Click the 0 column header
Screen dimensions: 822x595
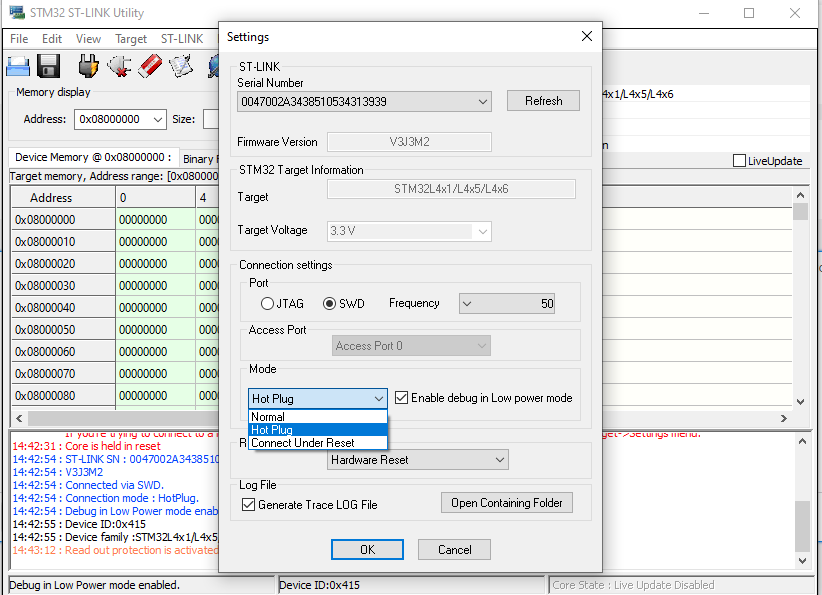point(155,198)
